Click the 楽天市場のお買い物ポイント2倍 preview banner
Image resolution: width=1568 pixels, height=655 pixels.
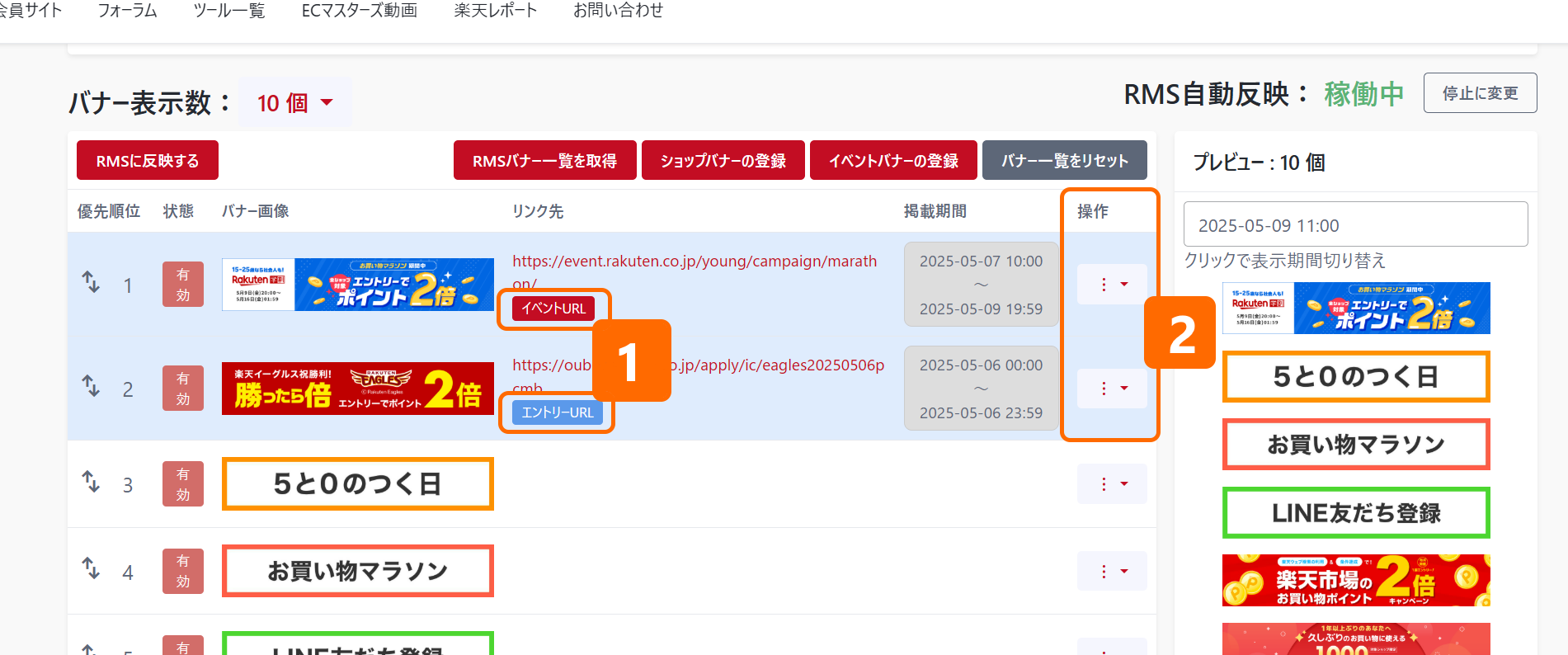[x=1356, y=581]
